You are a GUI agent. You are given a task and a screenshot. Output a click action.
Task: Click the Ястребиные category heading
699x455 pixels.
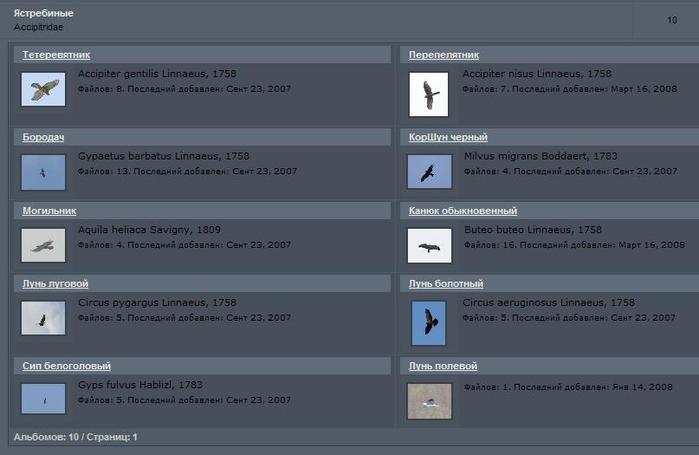pos(43,13)
